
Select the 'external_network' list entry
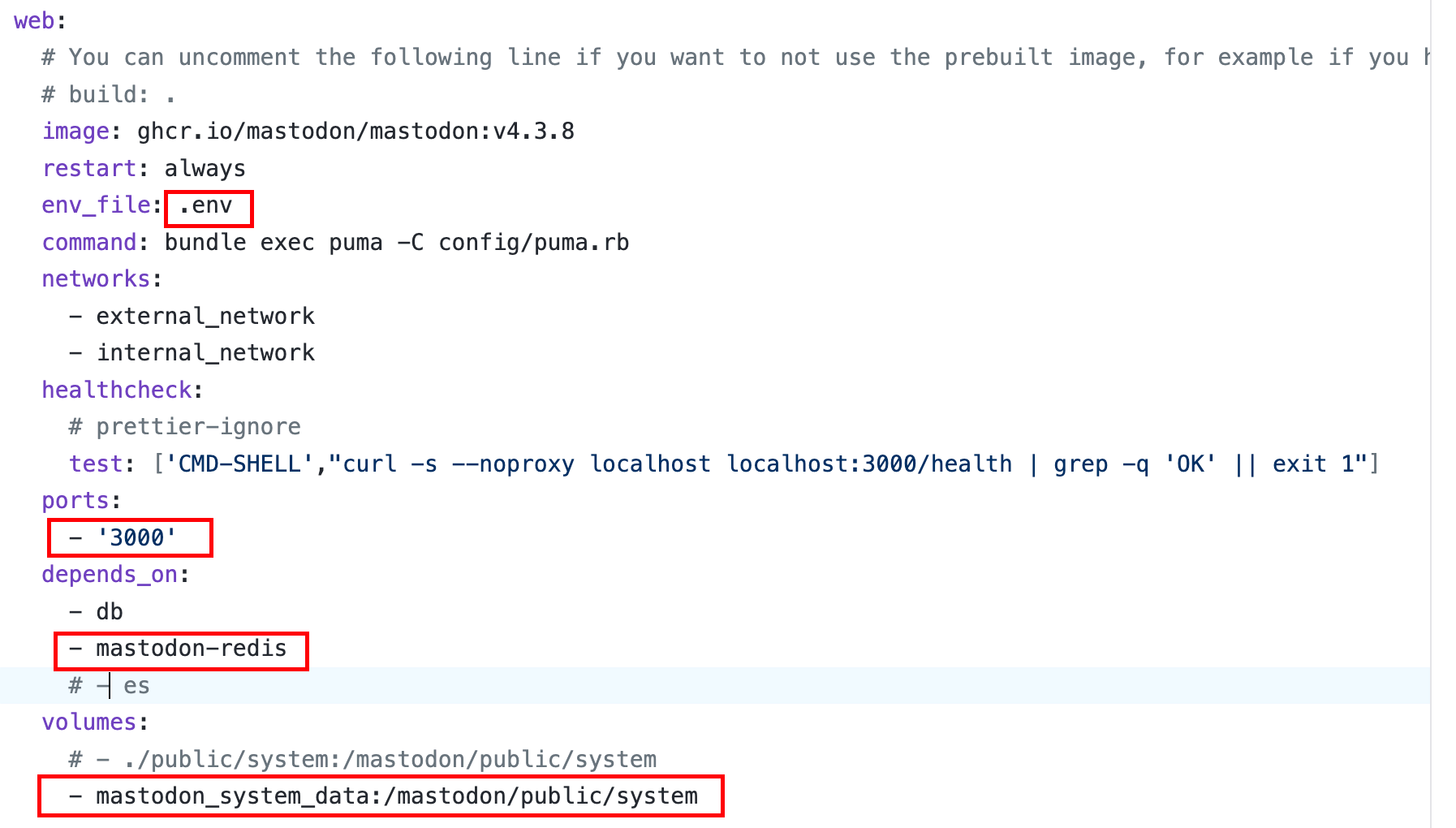click(205, 317)
